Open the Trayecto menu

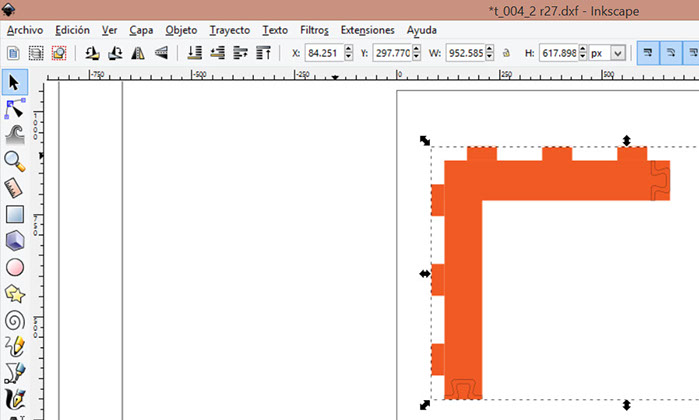pyautogui.click(x=230, y=30)
